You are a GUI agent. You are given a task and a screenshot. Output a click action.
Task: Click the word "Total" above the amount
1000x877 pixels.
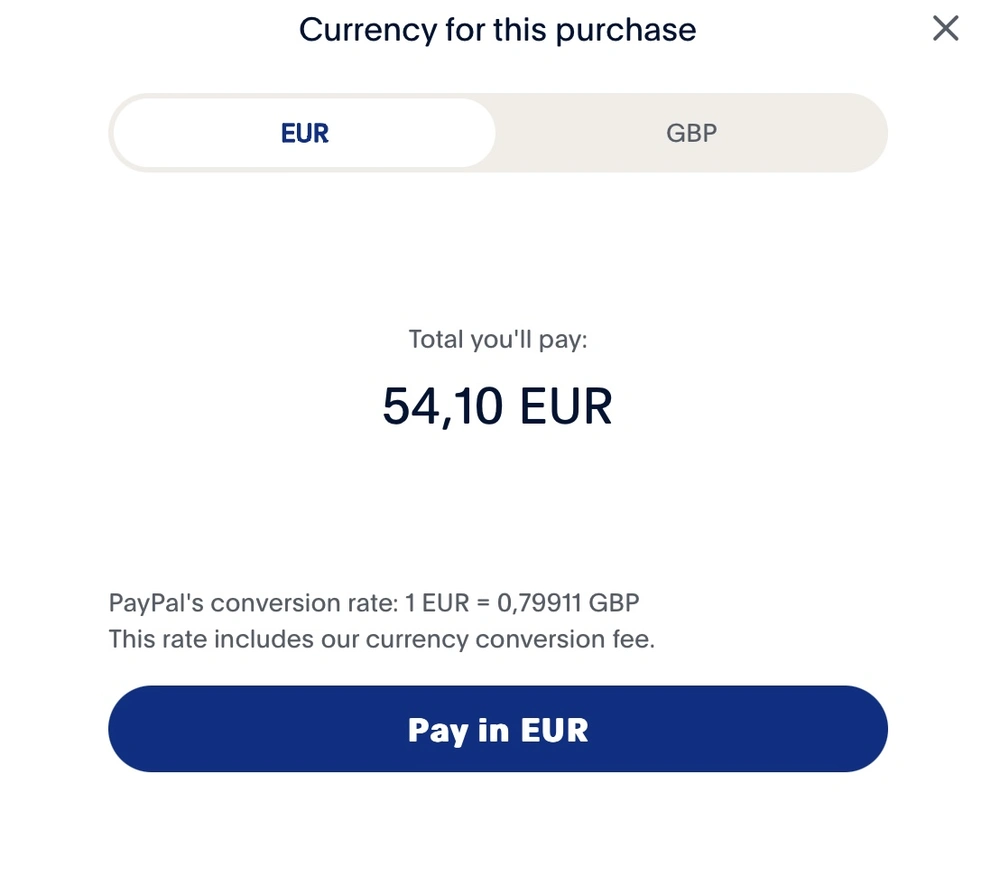tap(436, 340)
